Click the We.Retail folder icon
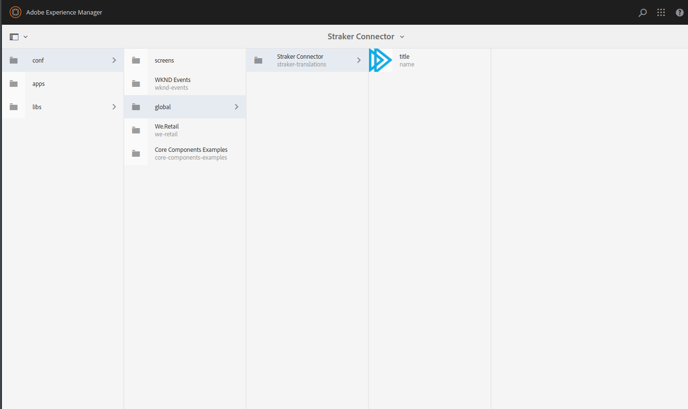688x409 pixels. coord(136,130)
